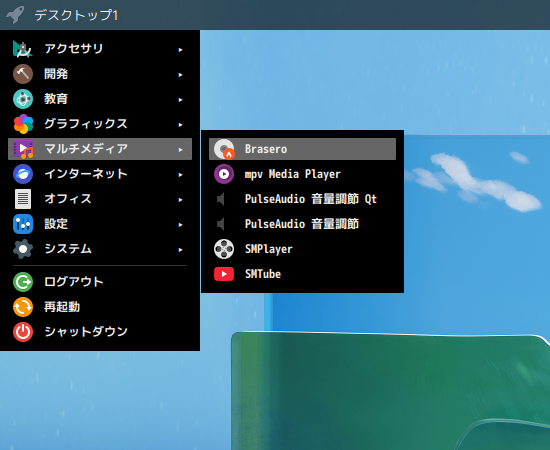Screen dimensions: 550x450
Task: Click the mpv Media Player purple icon
Action: point(224,174)
